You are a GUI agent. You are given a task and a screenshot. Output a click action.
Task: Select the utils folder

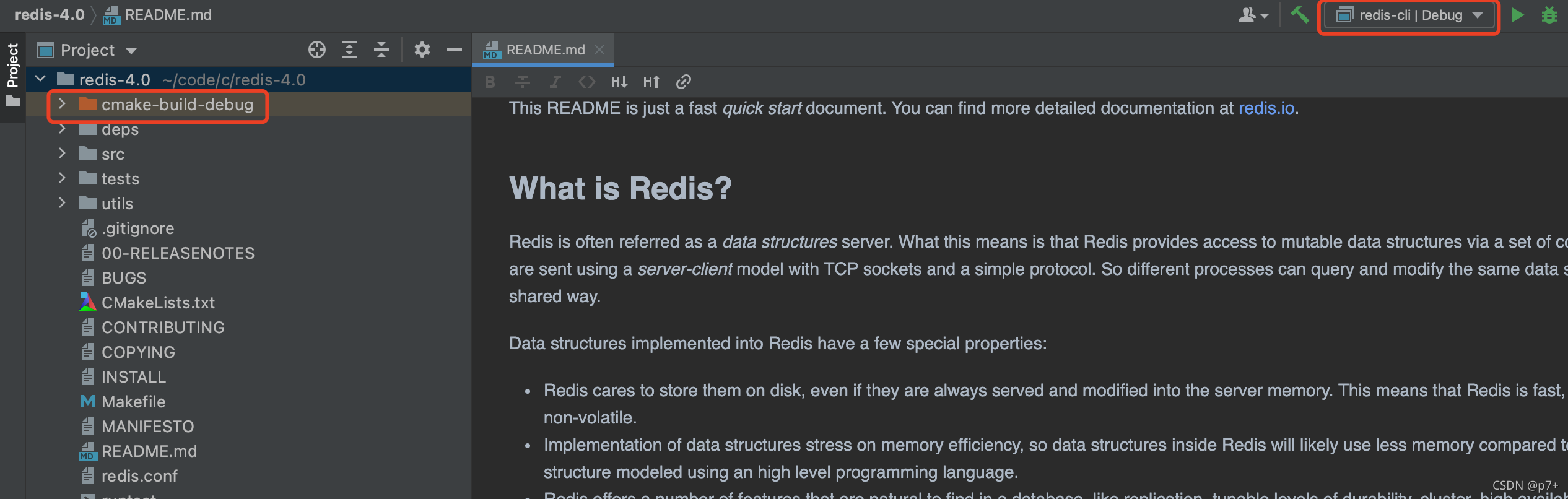coord(117,204)
